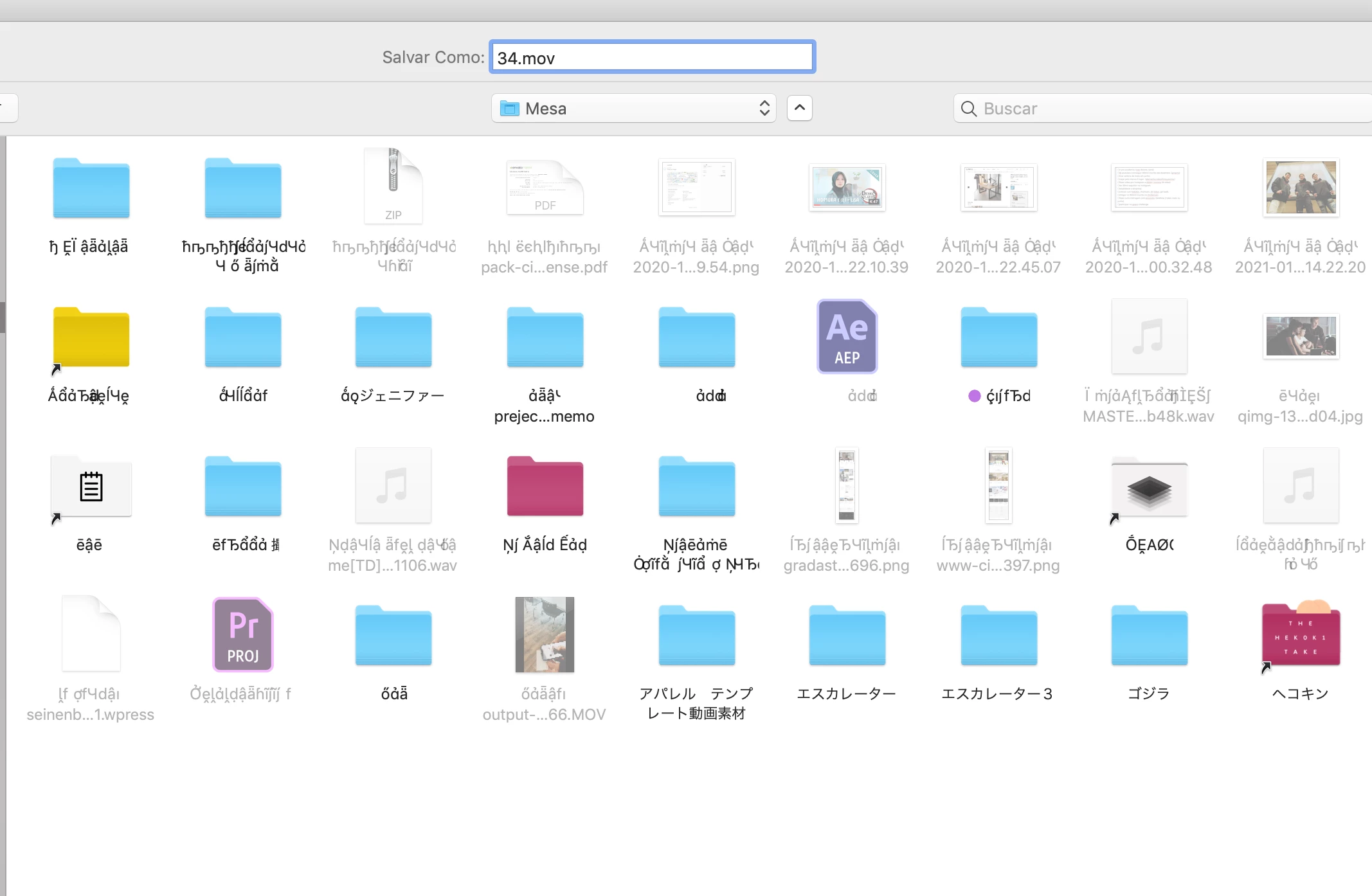Select the Premiere Pro PROJ file icon
Screen dimensions: 1372x896
coord(242,634)
